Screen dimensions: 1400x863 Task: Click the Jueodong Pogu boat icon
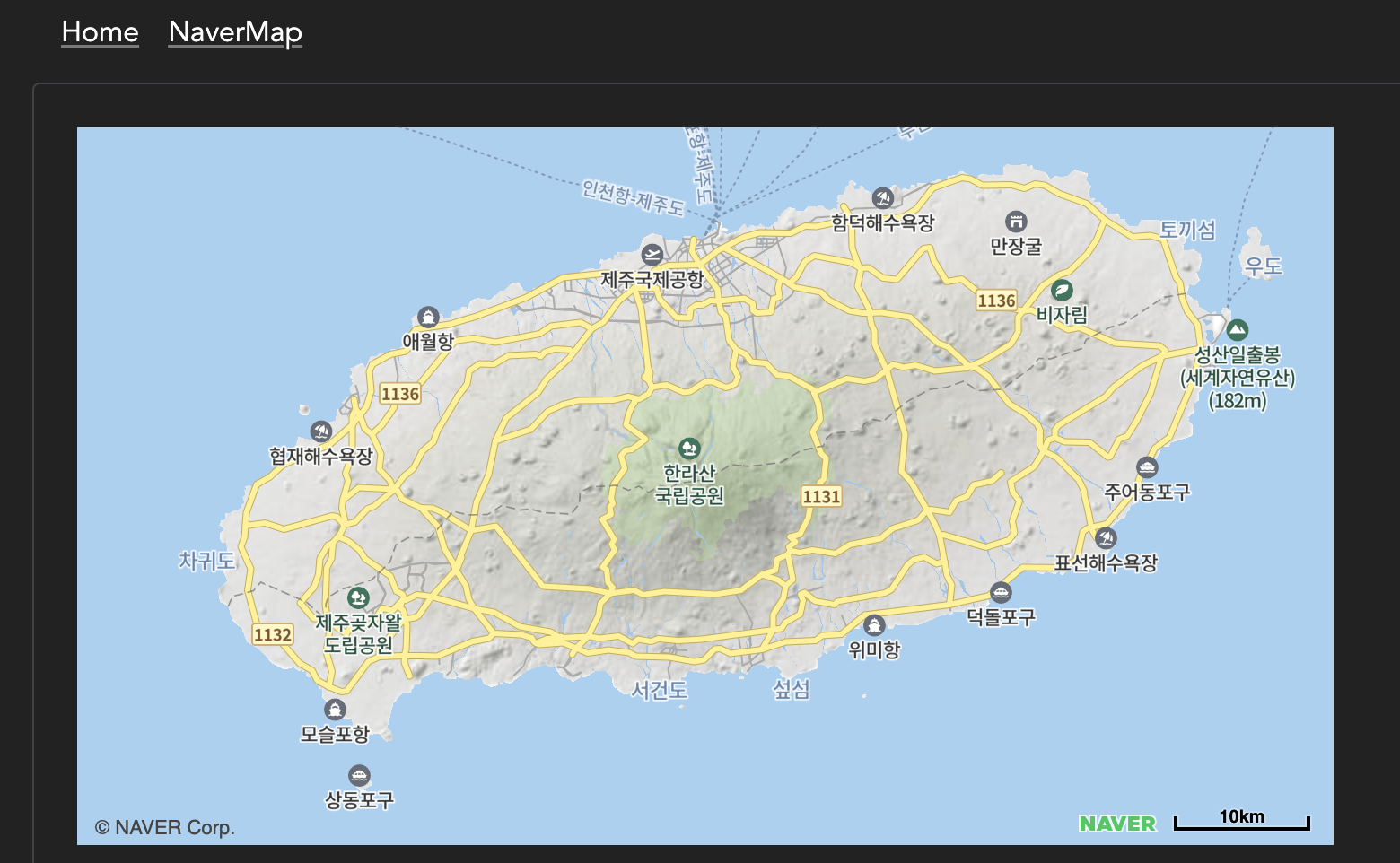click(x=1147, y=467)
